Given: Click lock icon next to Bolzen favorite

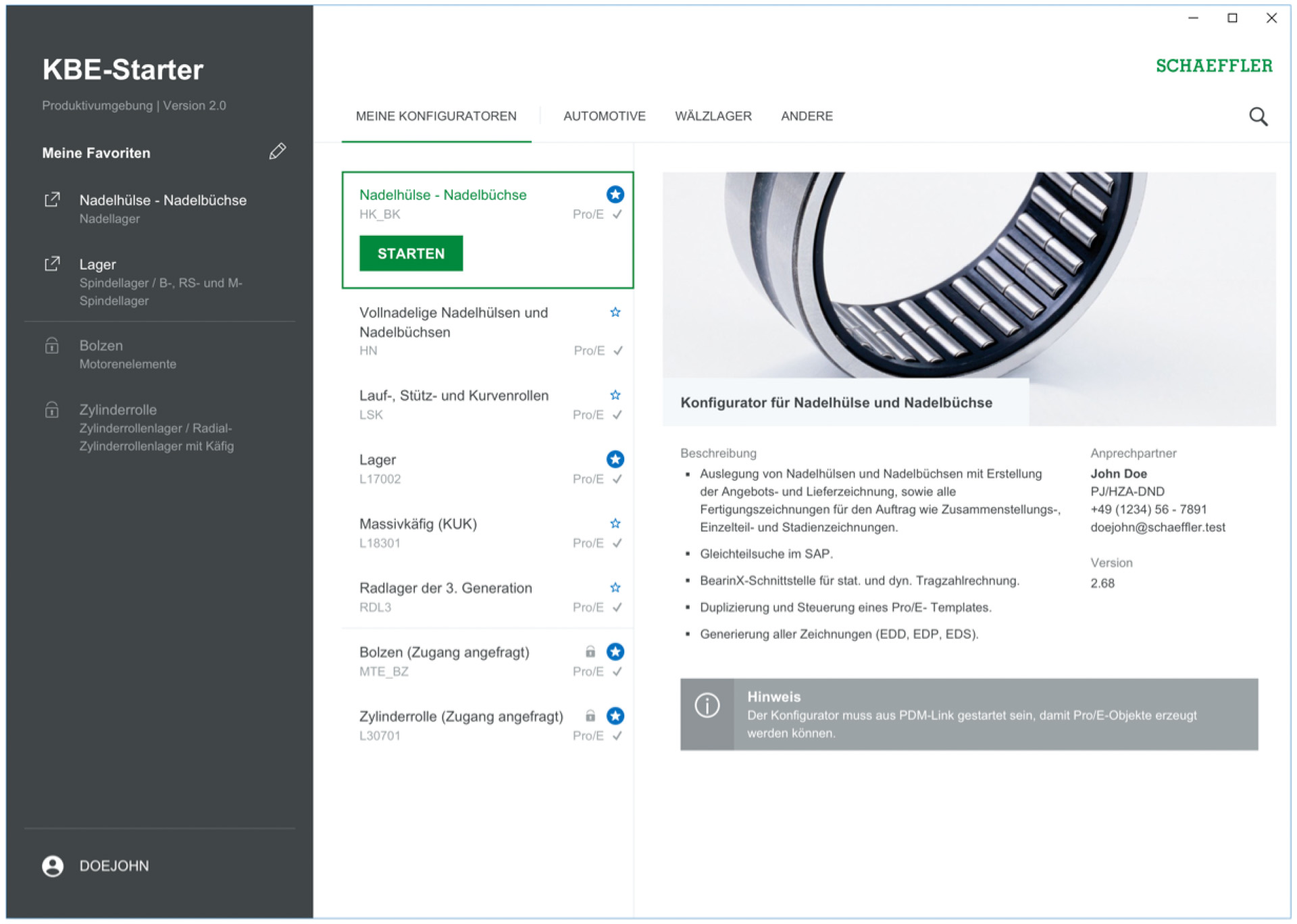Looking at the screenshot, I should (52, 346).
